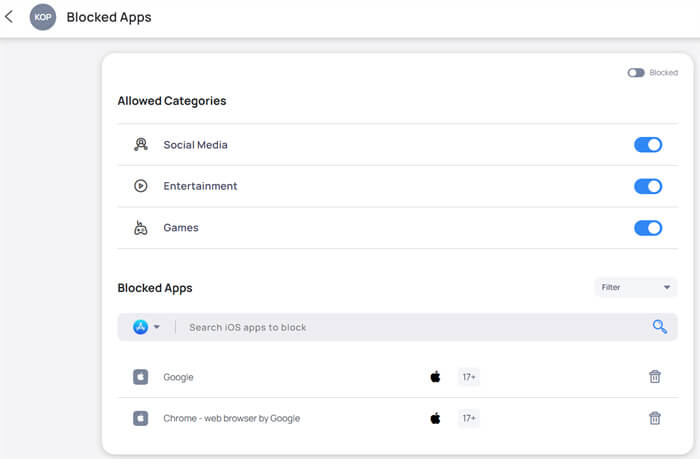Disable the Entertainment category toggle
This screenshot has height=459, width=700.
coord(648,186)
